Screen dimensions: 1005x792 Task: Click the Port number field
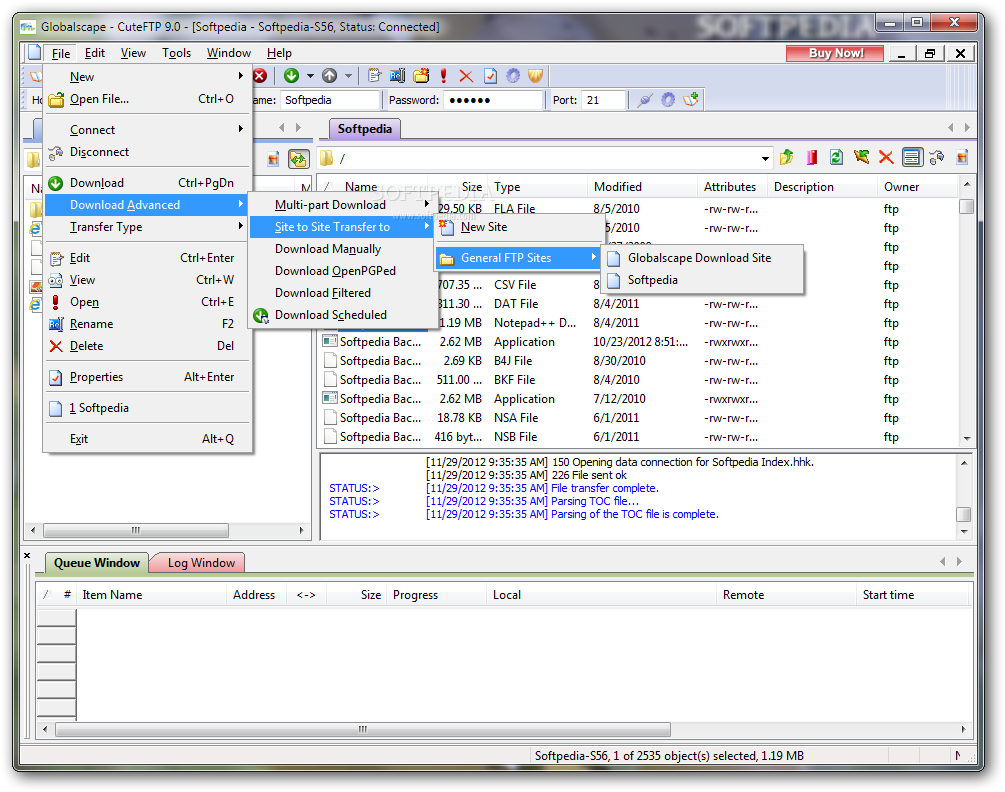point(604,100)
